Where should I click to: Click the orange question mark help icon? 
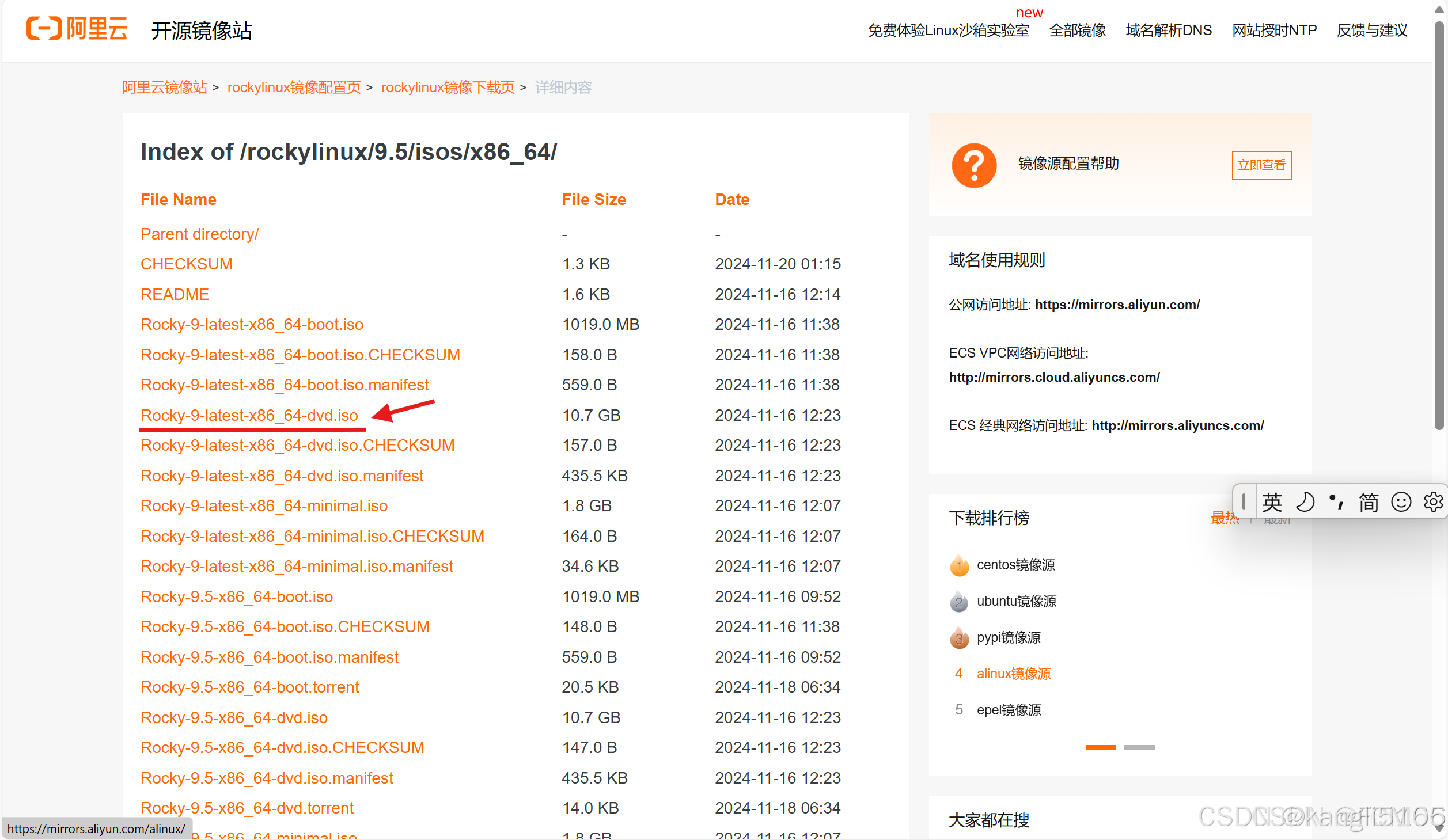click(973, 165)
